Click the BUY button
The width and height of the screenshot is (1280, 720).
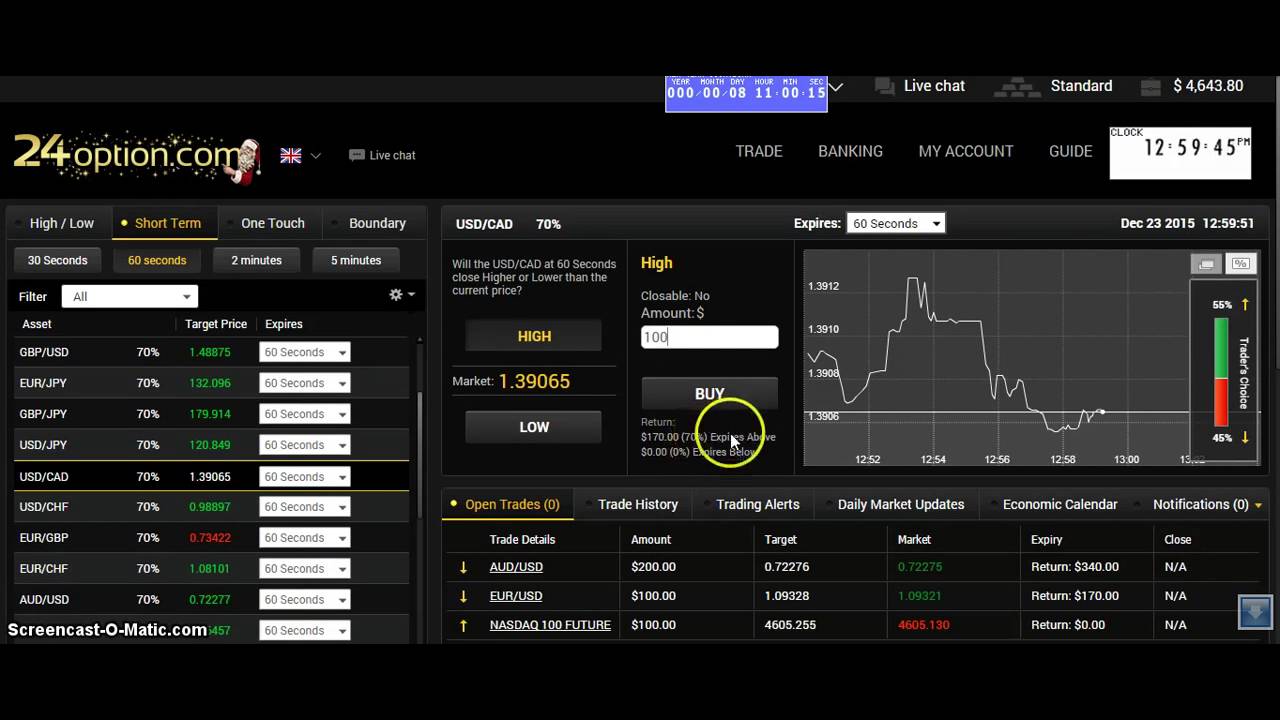point(709,393)
